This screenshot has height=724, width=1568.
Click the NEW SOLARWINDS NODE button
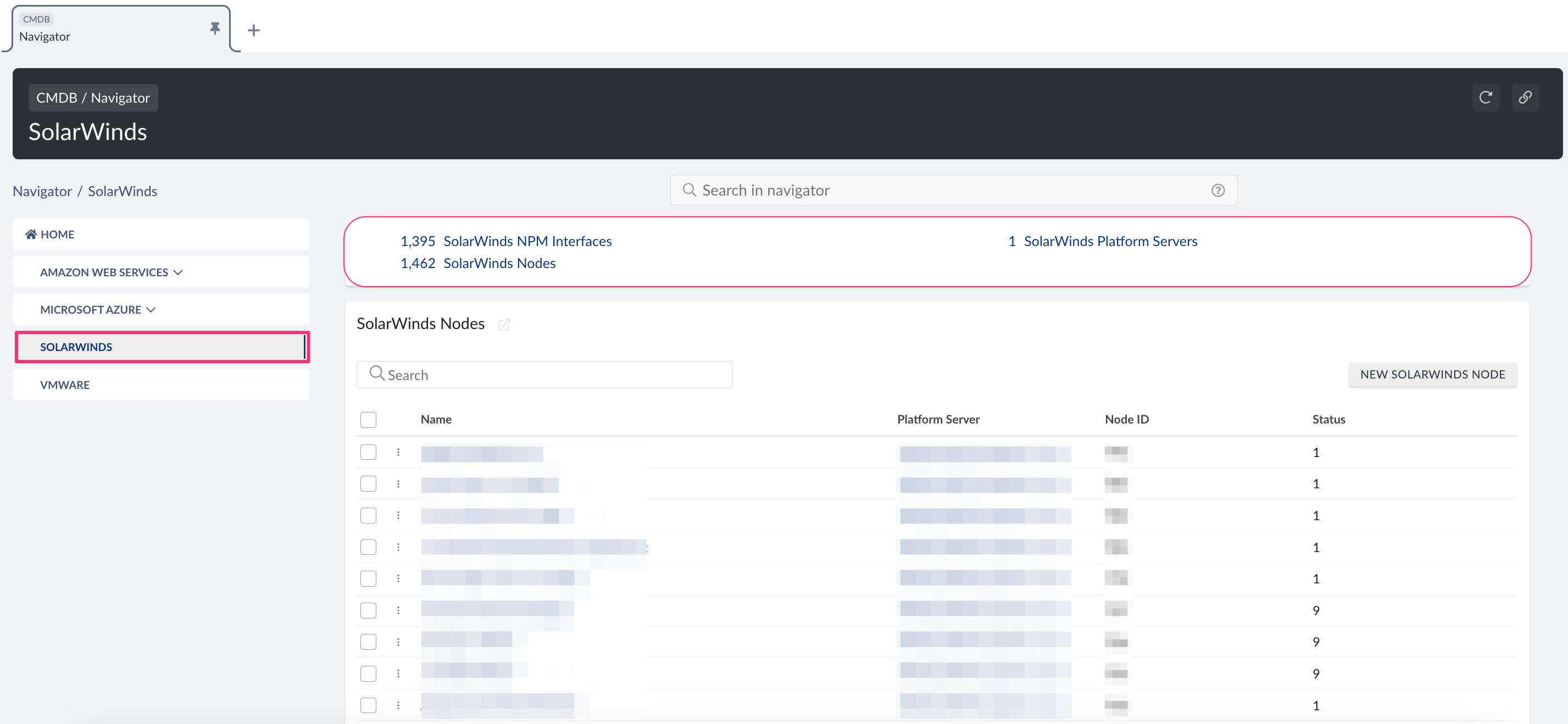(x=1433, y=374)
